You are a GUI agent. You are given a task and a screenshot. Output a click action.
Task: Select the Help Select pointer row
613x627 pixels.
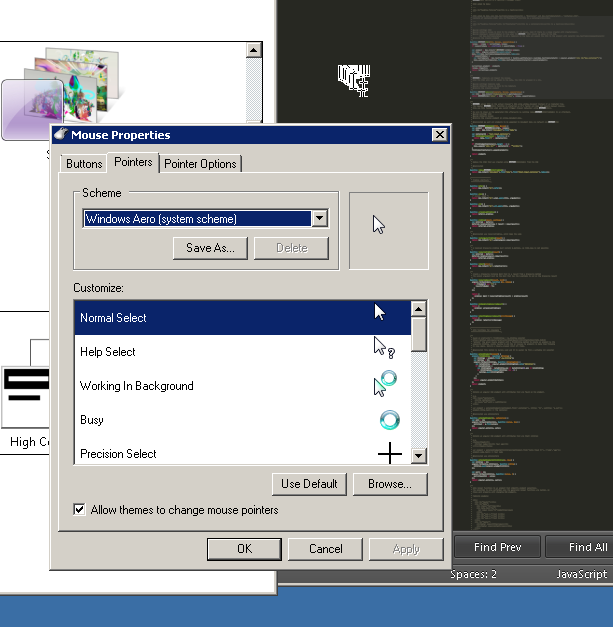[x=242, y=352]
